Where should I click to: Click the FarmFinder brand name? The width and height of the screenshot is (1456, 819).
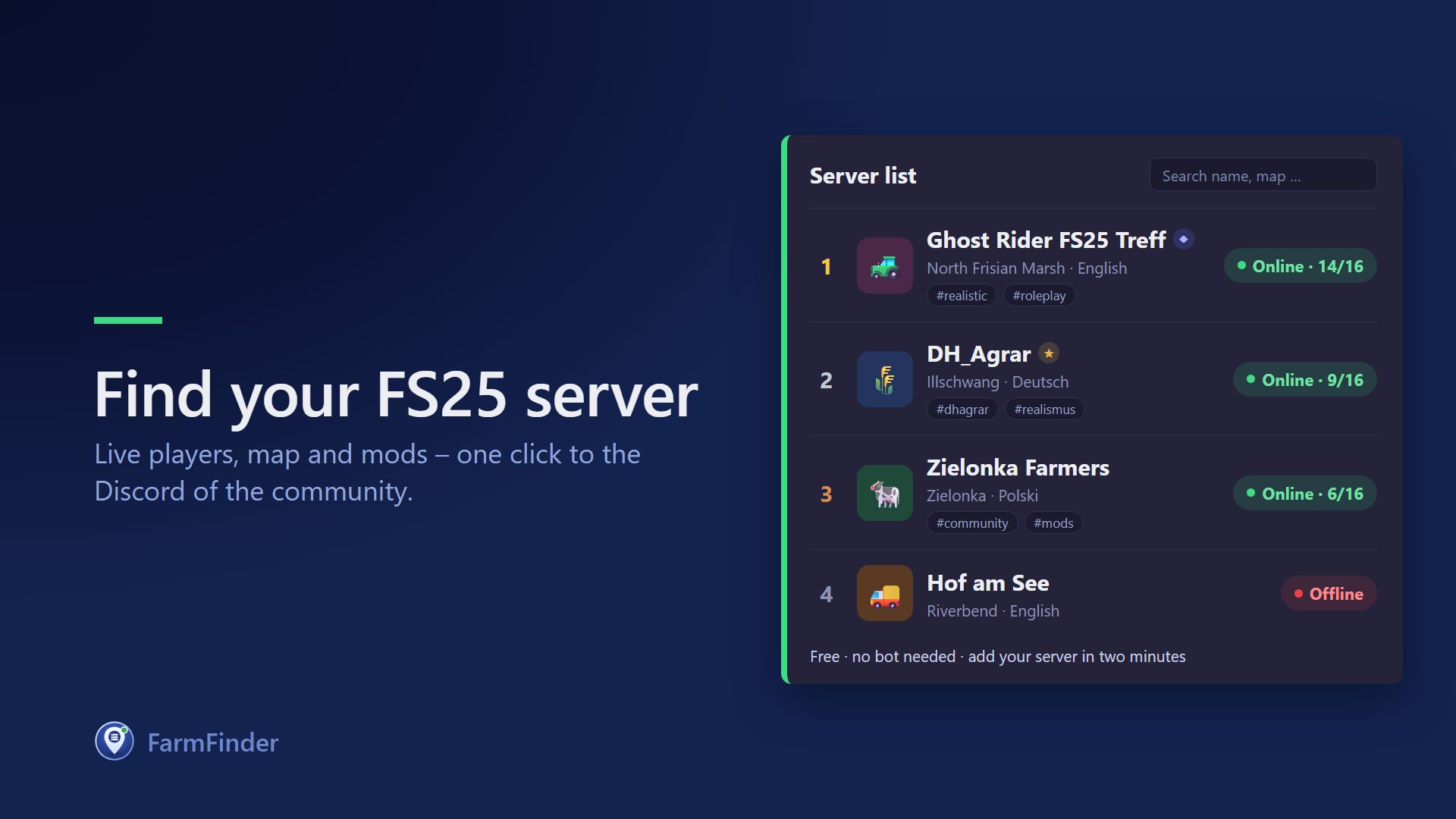pyautogui.click(x=213, y=742)
